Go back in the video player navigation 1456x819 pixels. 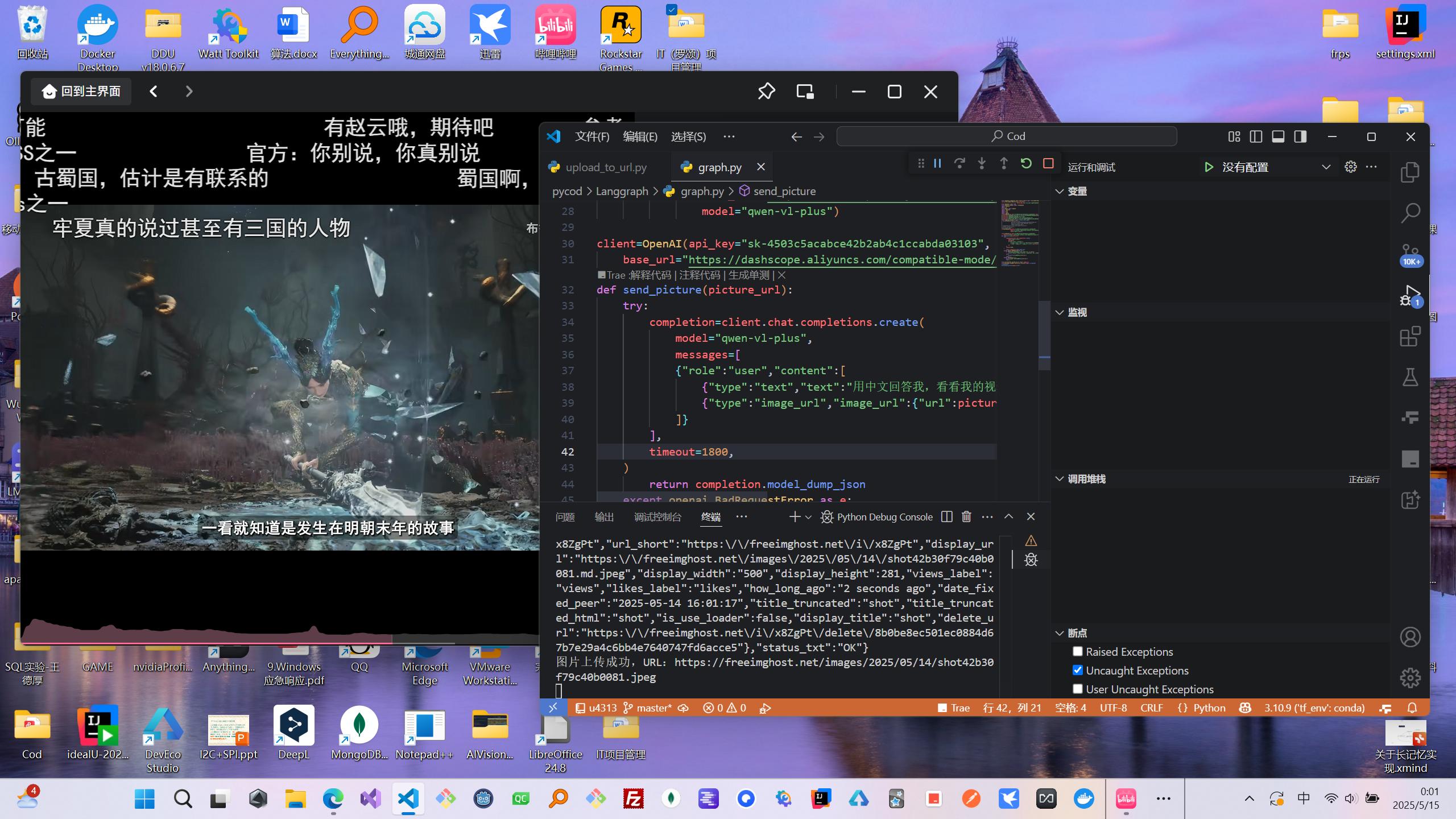coord(153,92)
